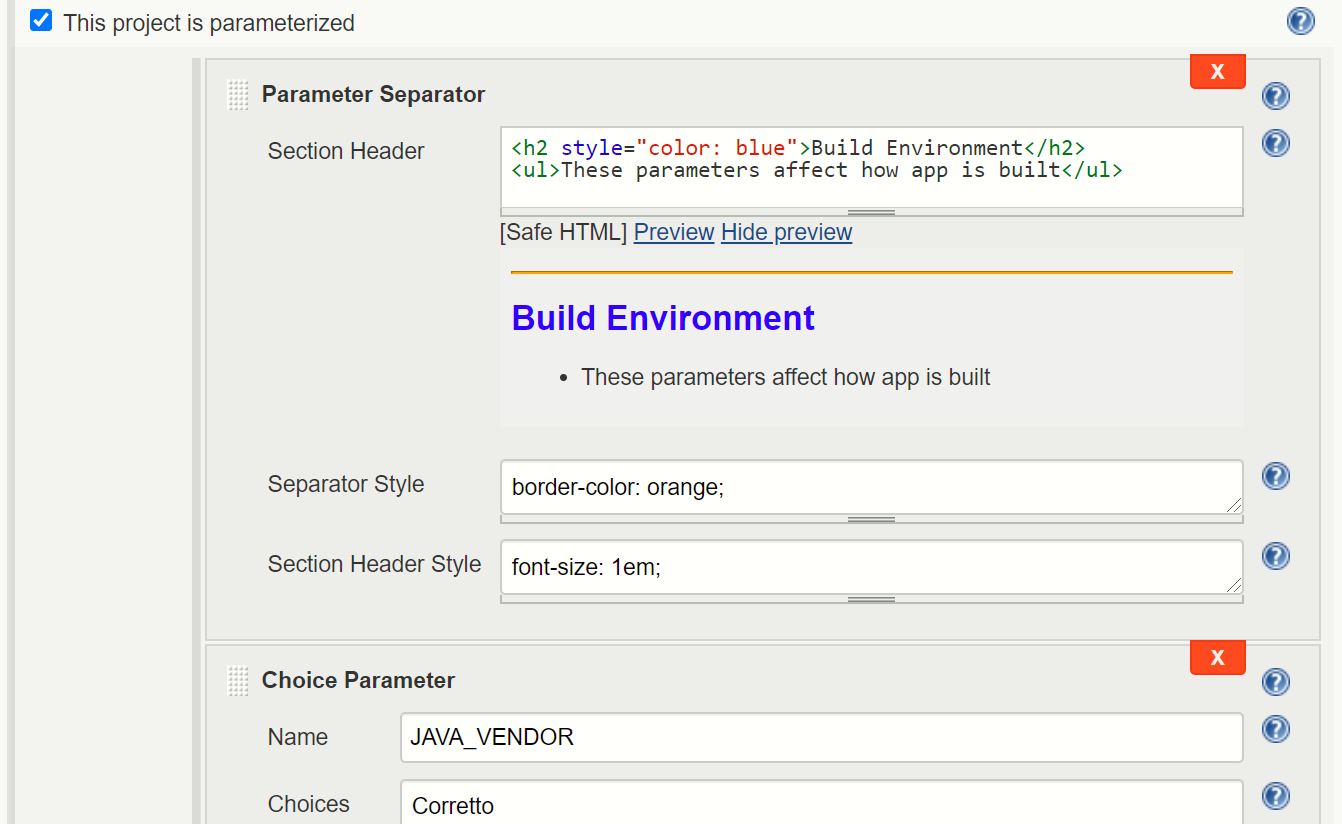
Task: Click help icon next to Name field
Action: [1275, 729]
